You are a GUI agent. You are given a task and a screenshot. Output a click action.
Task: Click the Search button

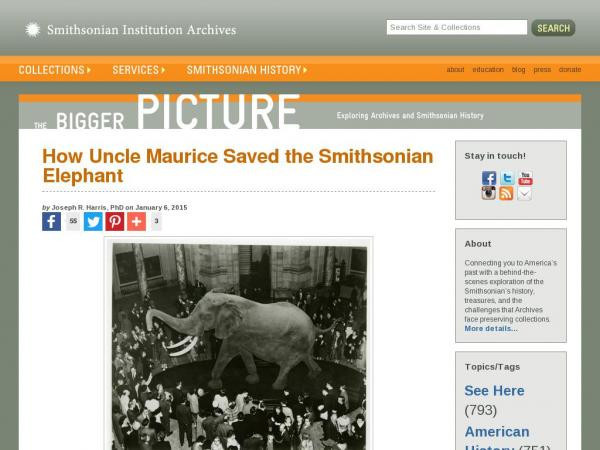[x=553, y=28]
